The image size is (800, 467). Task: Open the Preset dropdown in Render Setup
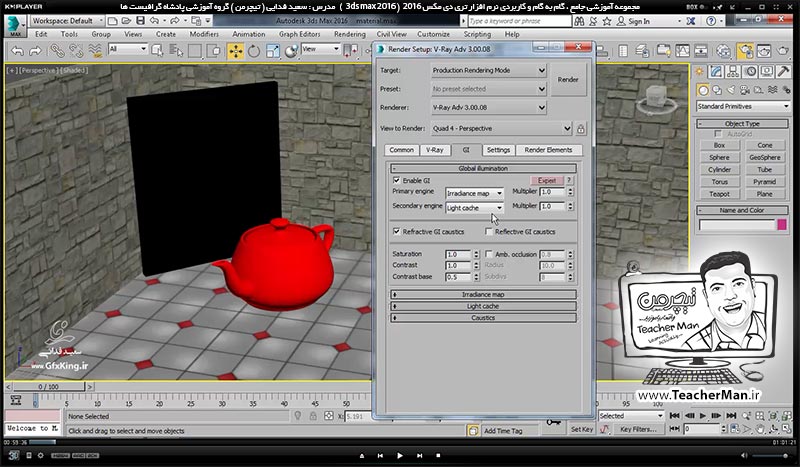(x=489, y=89)
